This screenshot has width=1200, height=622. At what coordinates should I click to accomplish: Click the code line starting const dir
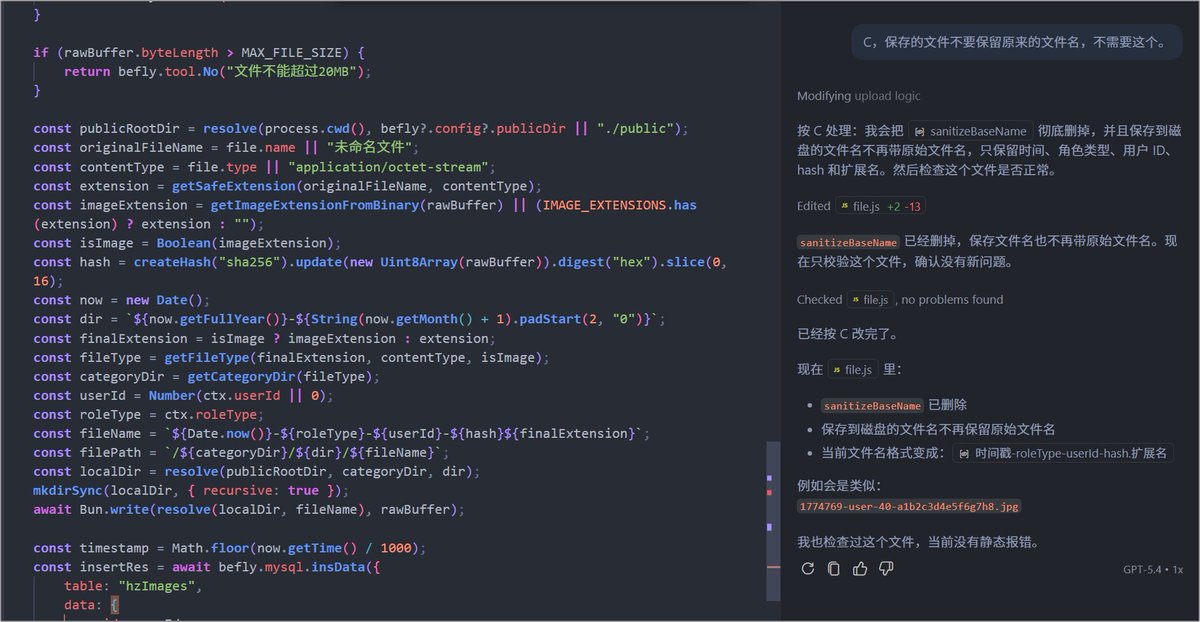pos(349,319)
